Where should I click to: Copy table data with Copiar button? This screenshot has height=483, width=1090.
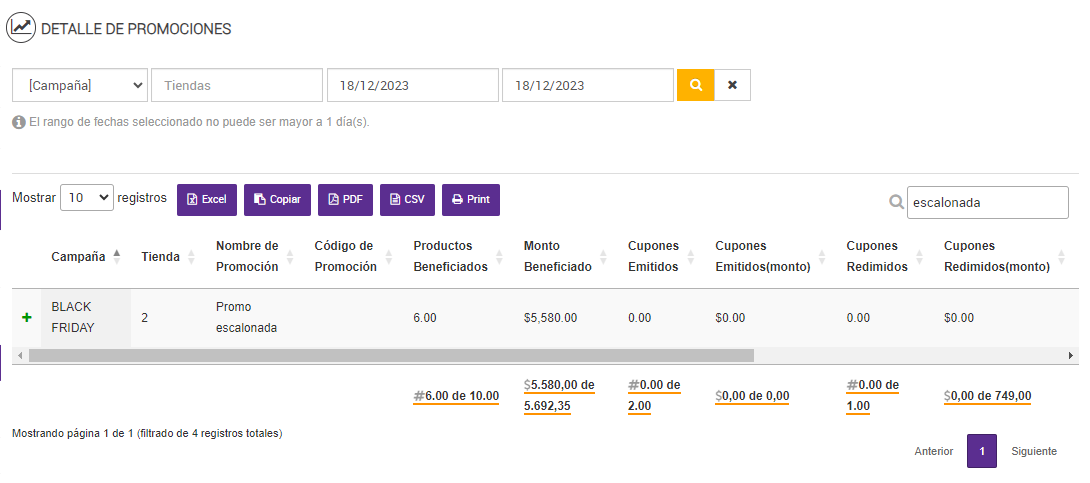tap(277, 199)
